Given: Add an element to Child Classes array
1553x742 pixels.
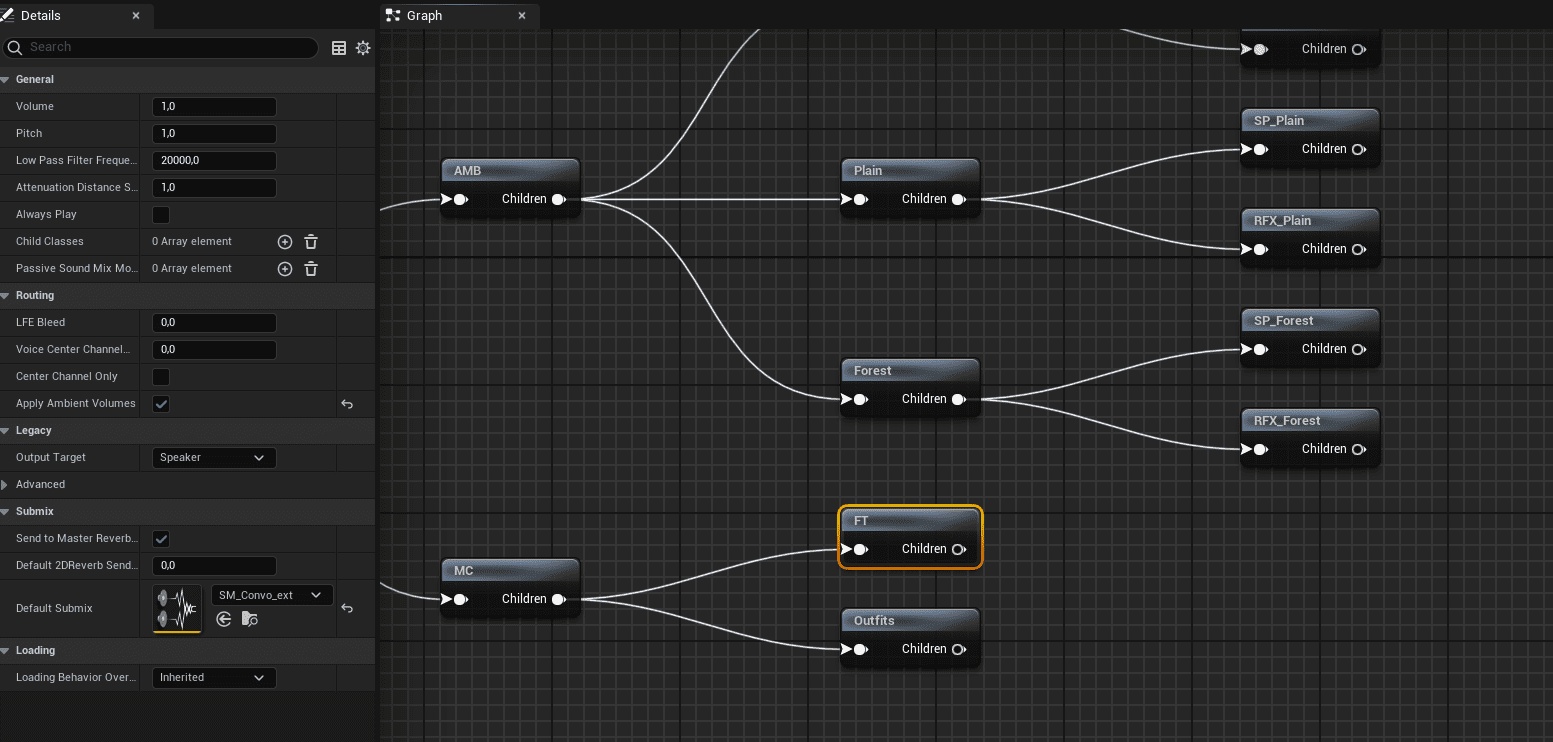Looking at the screenshot, I should tap(285, 242).
